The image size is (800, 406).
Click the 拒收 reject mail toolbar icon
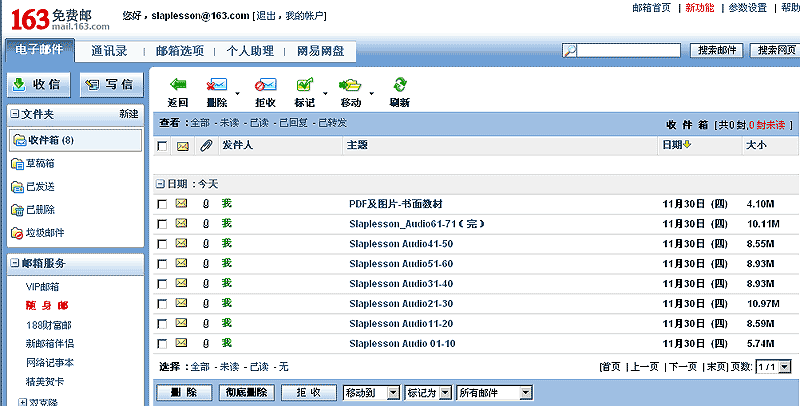(266, 86)
